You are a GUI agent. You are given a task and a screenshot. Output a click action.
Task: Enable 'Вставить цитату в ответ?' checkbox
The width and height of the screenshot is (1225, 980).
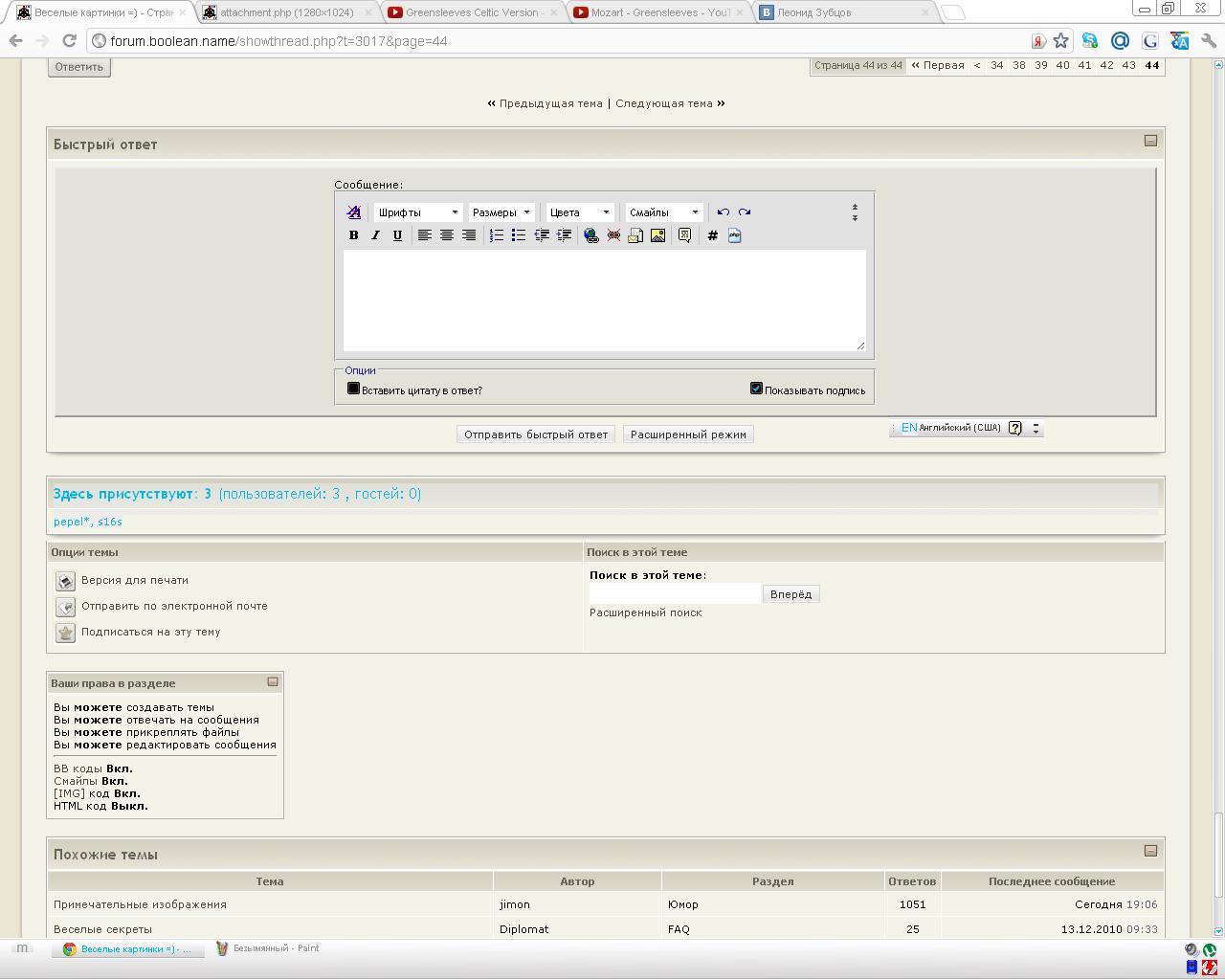click(353, 389)
